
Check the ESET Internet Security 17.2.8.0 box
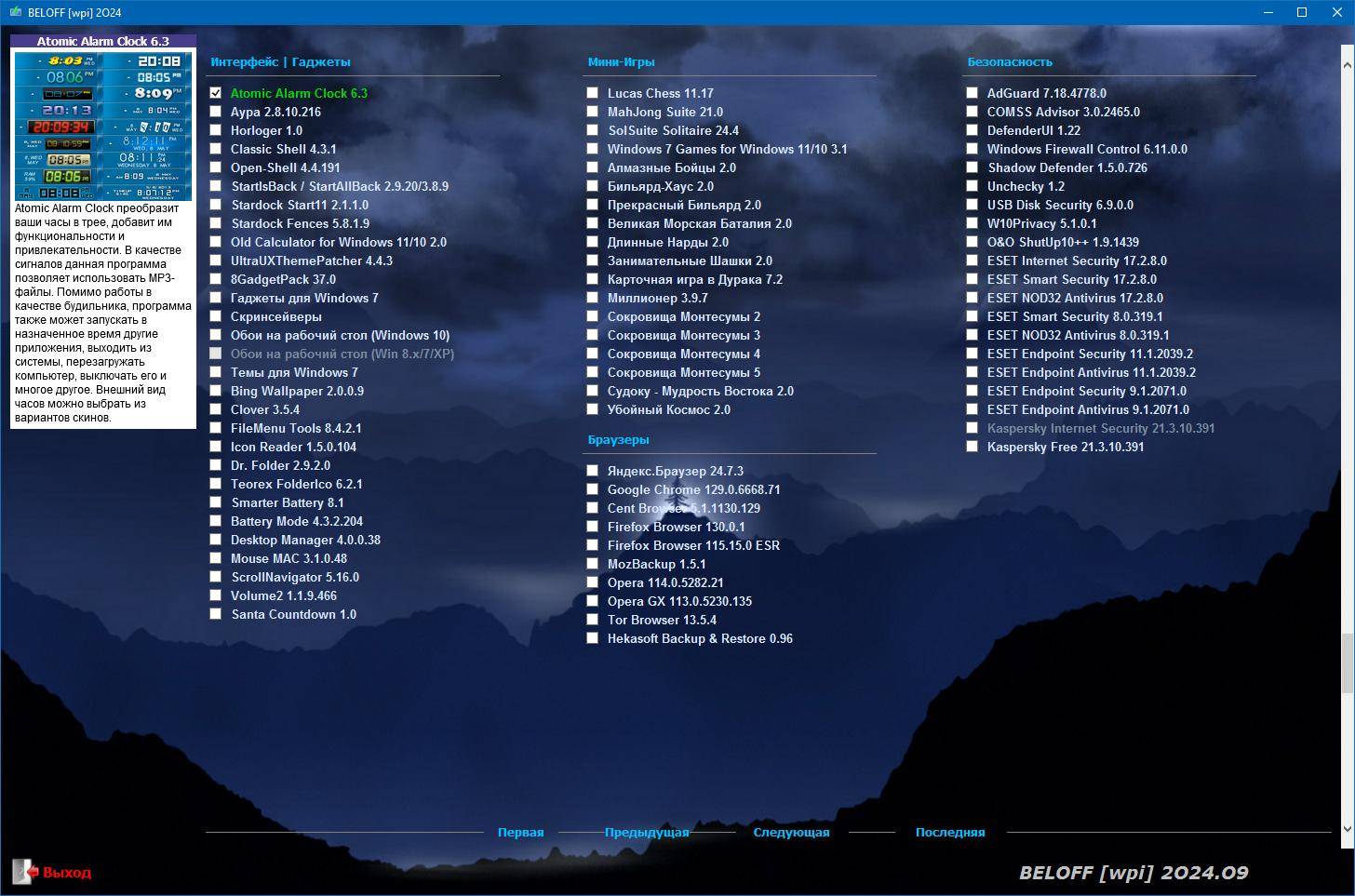point(973,261)
